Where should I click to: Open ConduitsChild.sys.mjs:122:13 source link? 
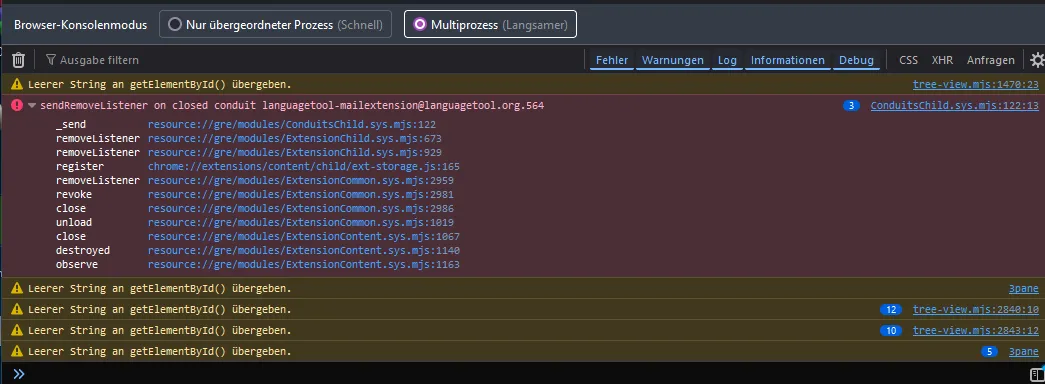pos(954,105)
